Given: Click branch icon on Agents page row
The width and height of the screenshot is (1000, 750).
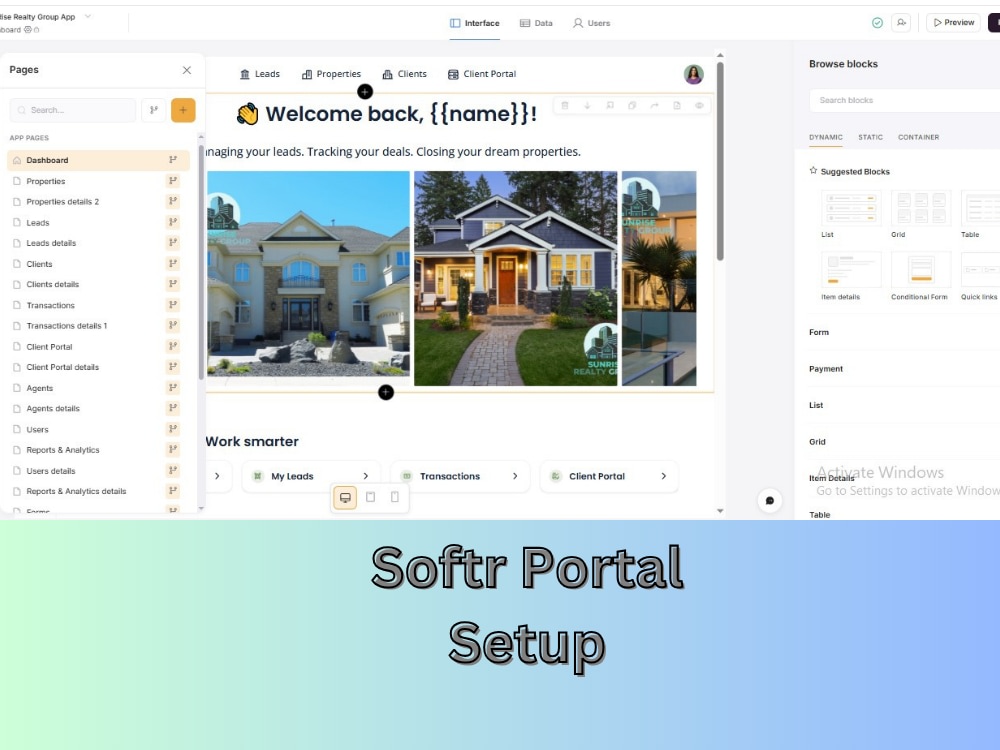Looking at the screenshot, I should [173, 388].
